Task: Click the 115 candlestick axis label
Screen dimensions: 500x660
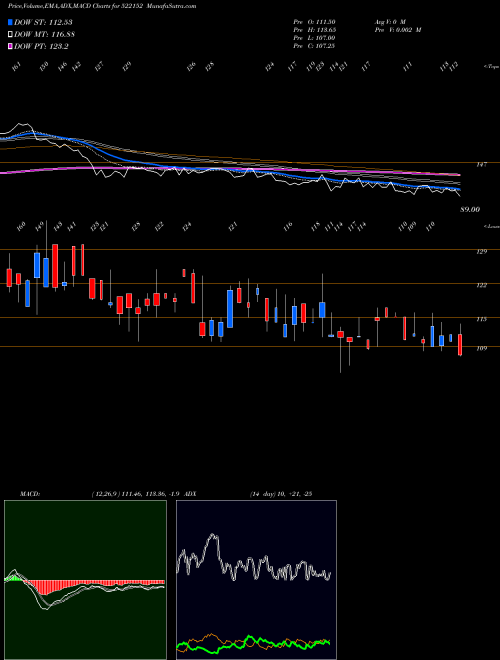Action: pyautogui.click(x=481, y=319)
